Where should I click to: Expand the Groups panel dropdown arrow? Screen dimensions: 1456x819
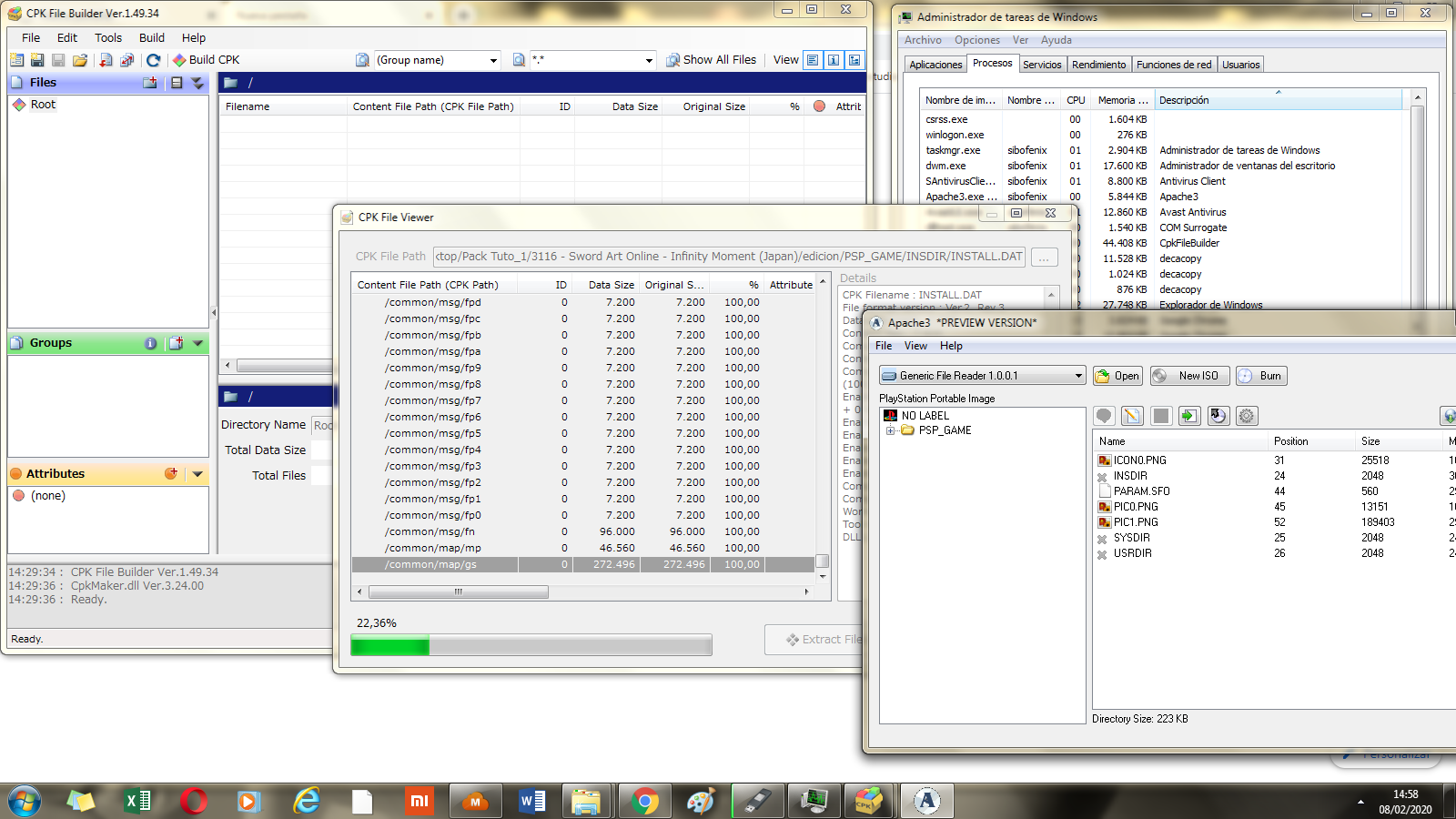197,343
